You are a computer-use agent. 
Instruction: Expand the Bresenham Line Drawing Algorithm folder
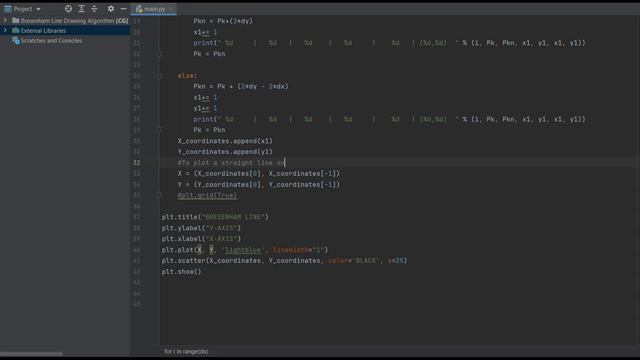click(x=5, y=20)
